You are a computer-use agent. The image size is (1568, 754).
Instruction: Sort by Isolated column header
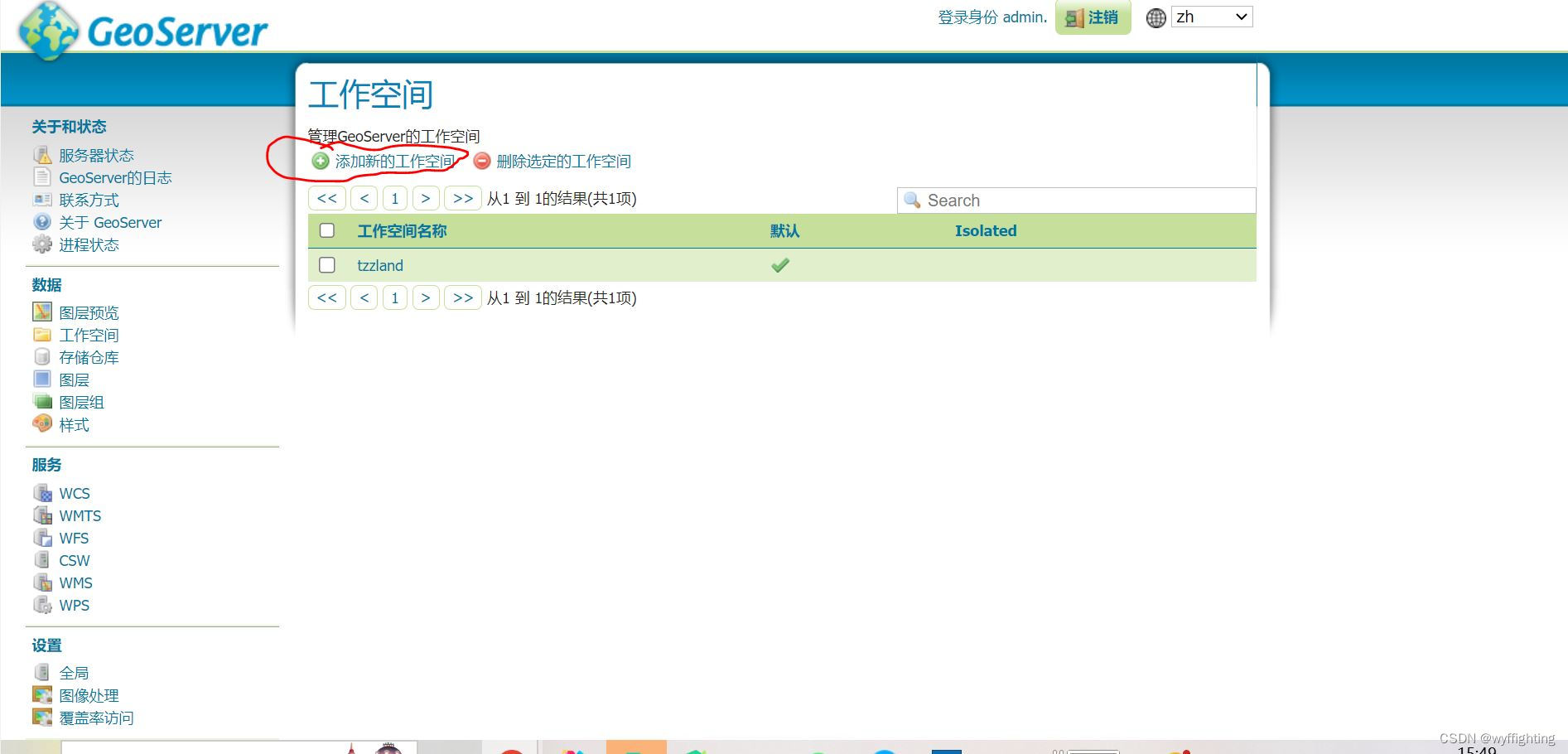pos(986,230)
